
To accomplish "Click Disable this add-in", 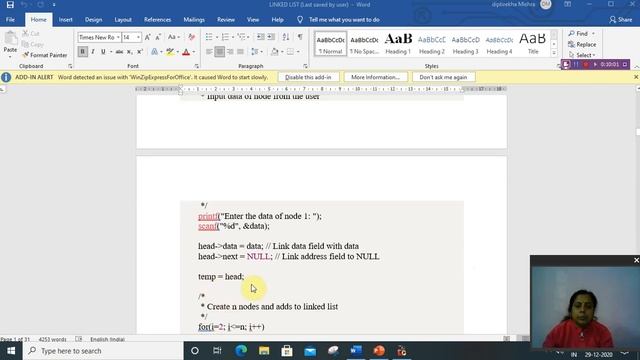I will (x=308, y=77).
